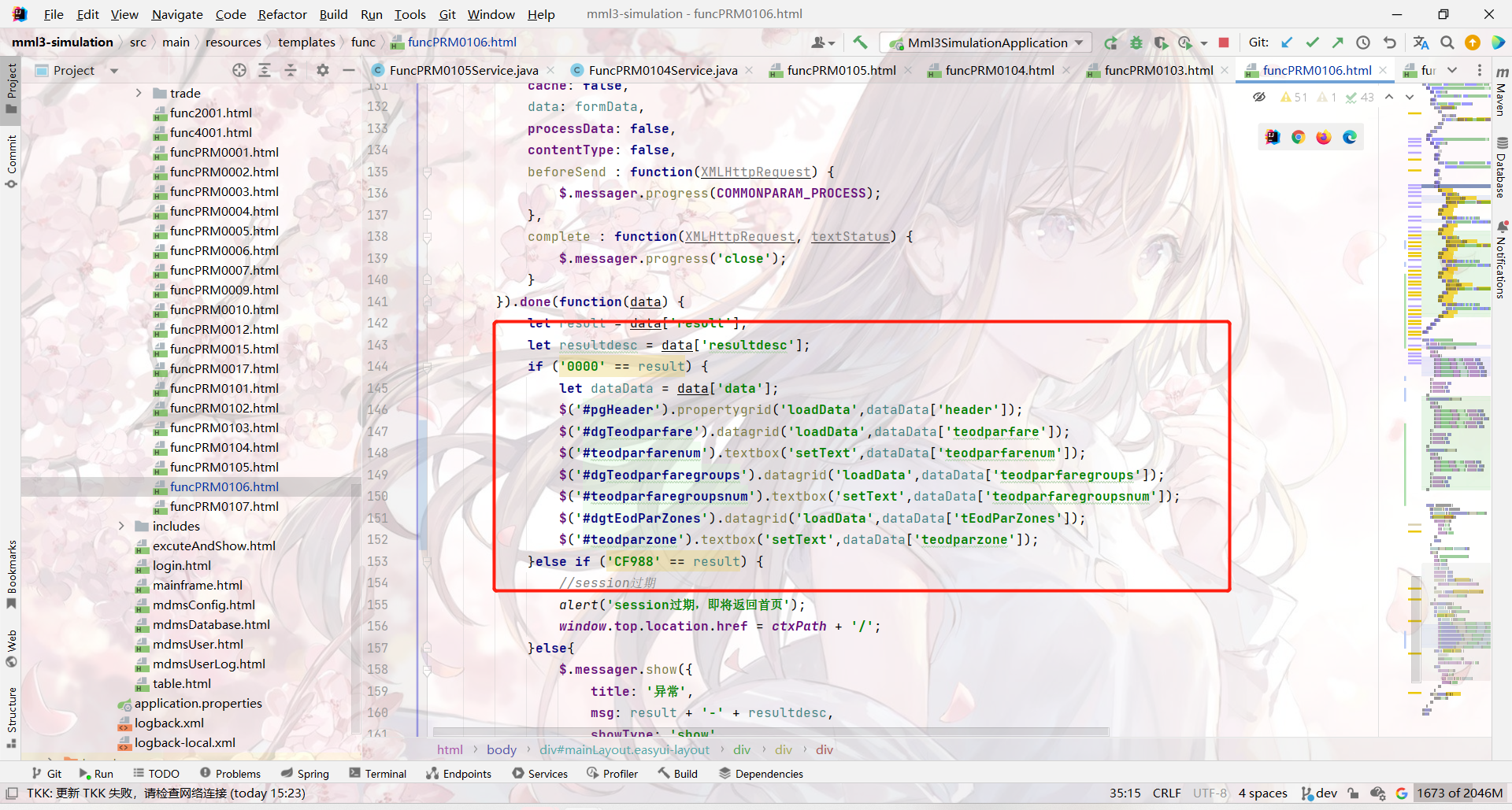Click Select Opened File crosshair icon
This screenshot has width=1512, height=810.
(x=239, y=71)
